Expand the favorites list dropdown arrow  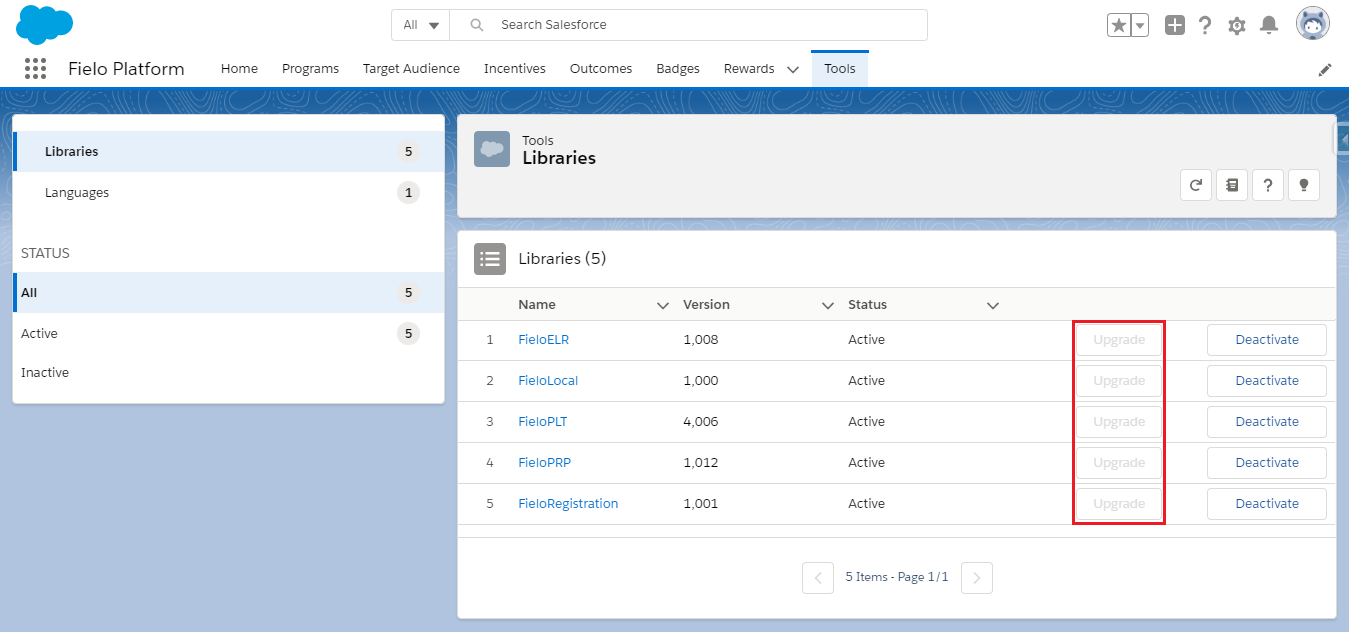1139,25
